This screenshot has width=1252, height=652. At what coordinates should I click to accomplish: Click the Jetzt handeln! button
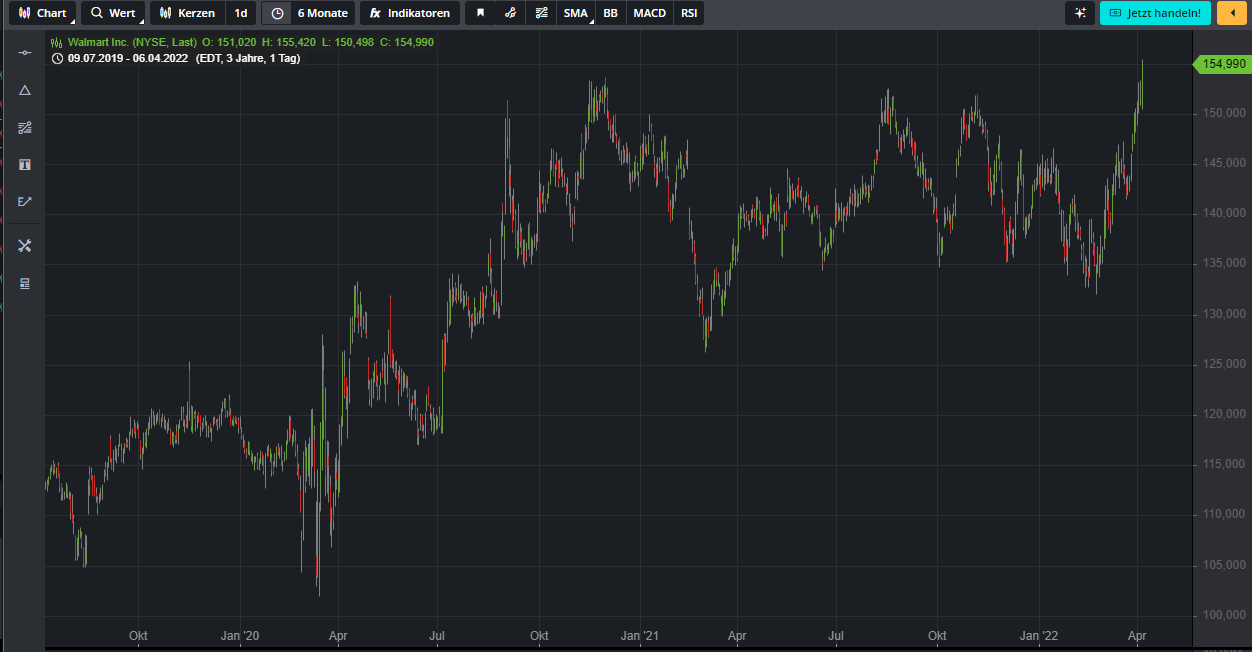pyautogui.click(x=1155, y=13)
